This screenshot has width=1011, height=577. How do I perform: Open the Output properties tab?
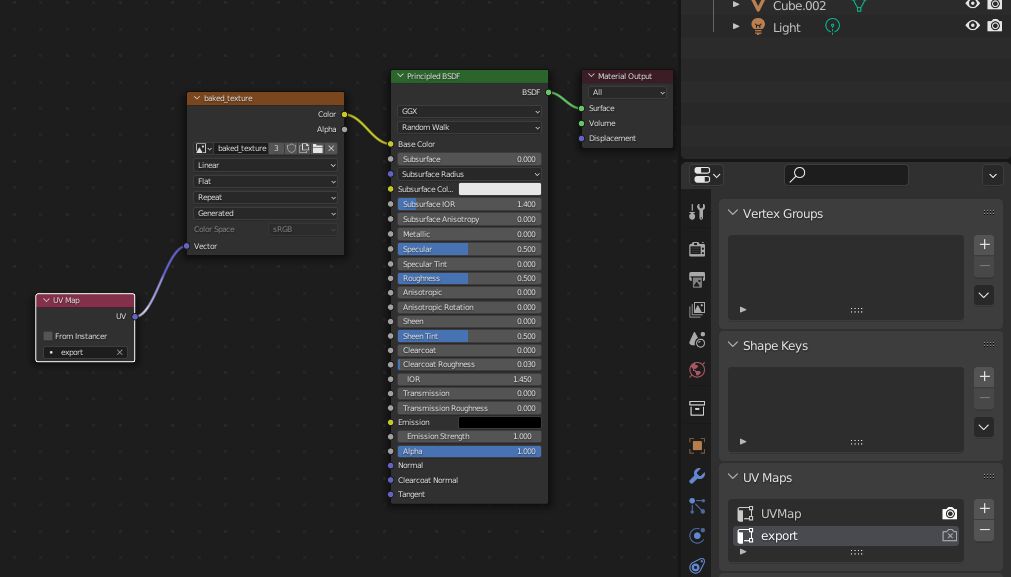[x=697, y=279]
